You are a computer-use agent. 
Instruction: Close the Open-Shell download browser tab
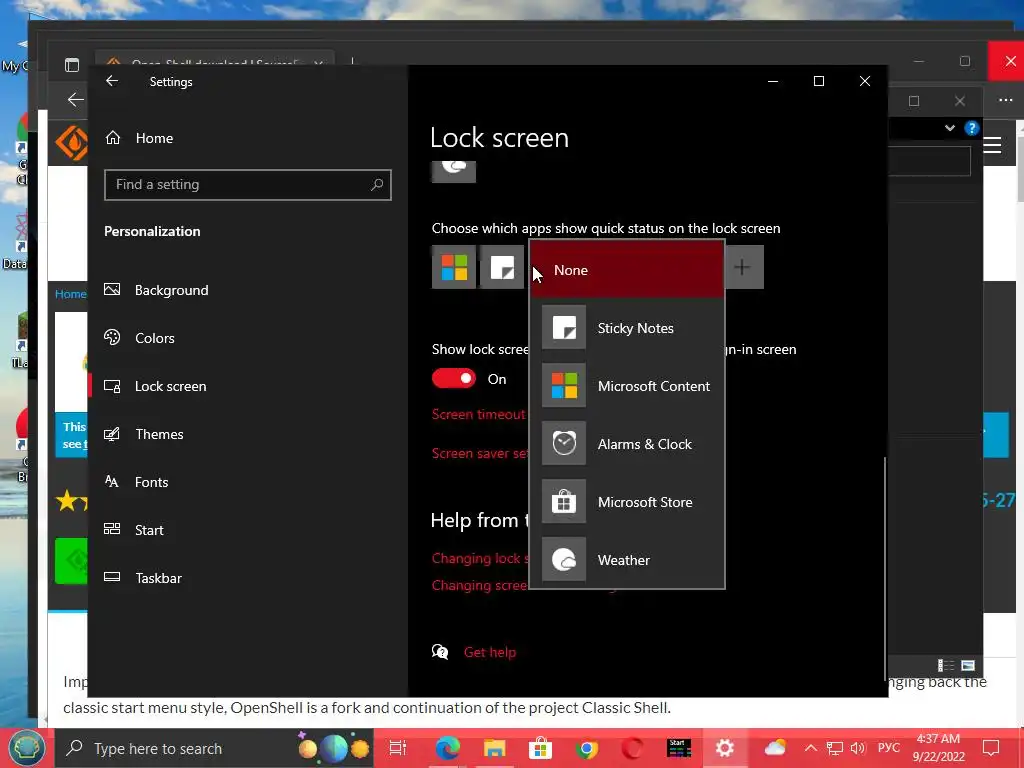[x=319, y=63]
